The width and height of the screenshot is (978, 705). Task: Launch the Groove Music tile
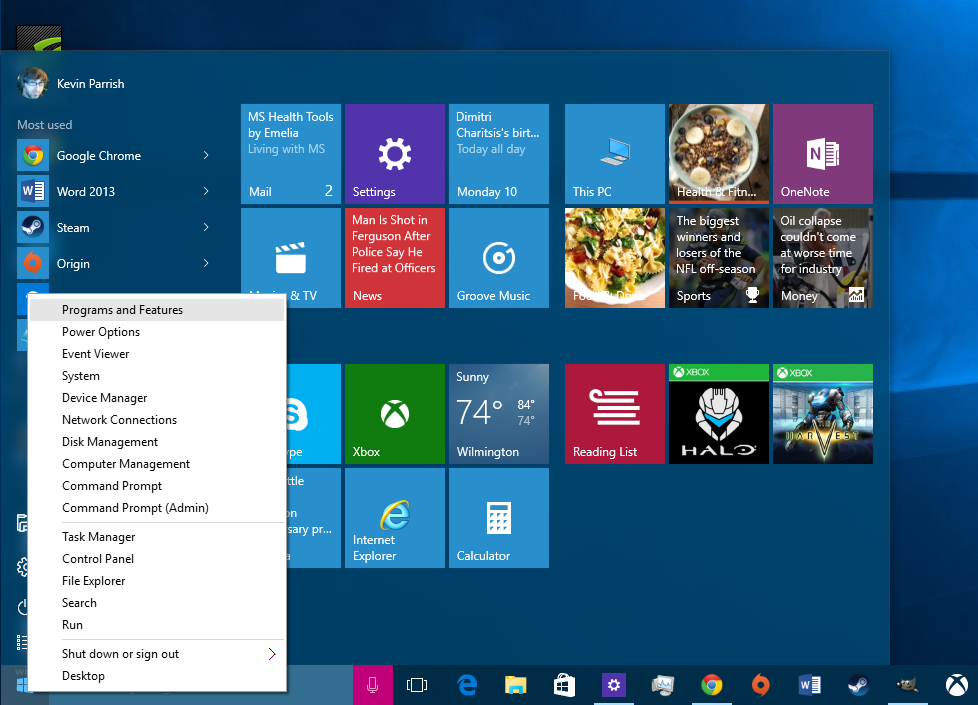pyautogui.click(x=498, y=258)
